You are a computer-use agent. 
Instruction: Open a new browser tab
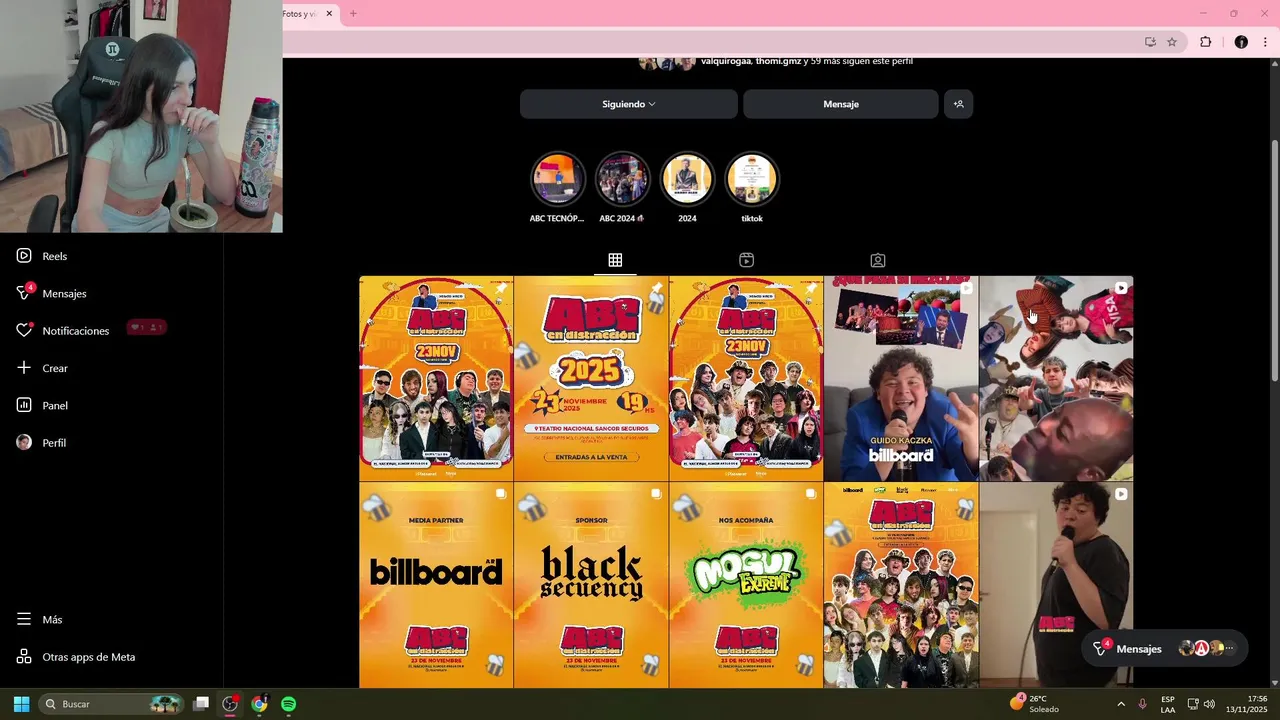[353, 13]
